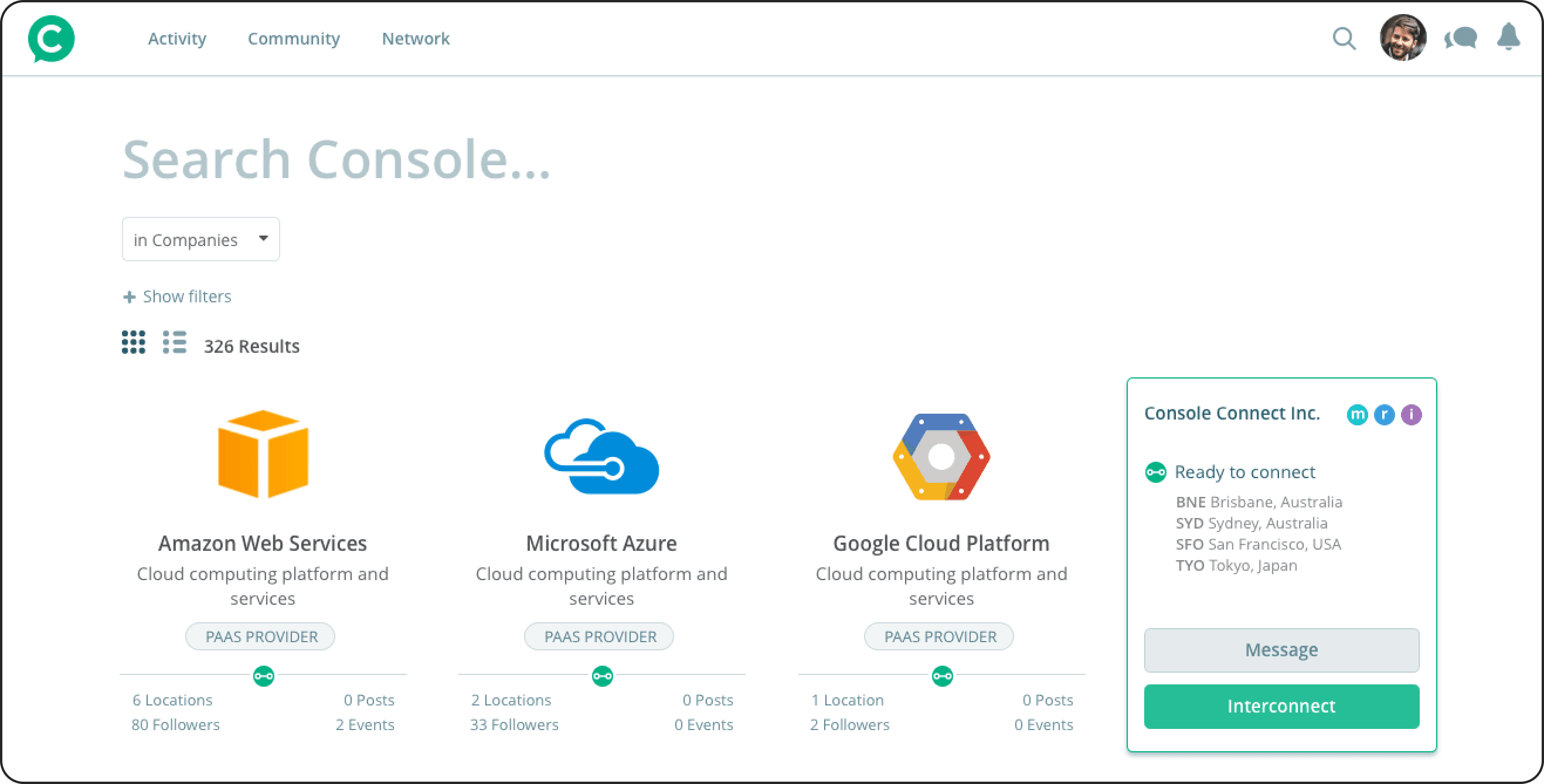The height and width of the screenshot is (784, 1544).
Task: Click '2 Events' for Amazon Web Services
Action: coord(365,725)
